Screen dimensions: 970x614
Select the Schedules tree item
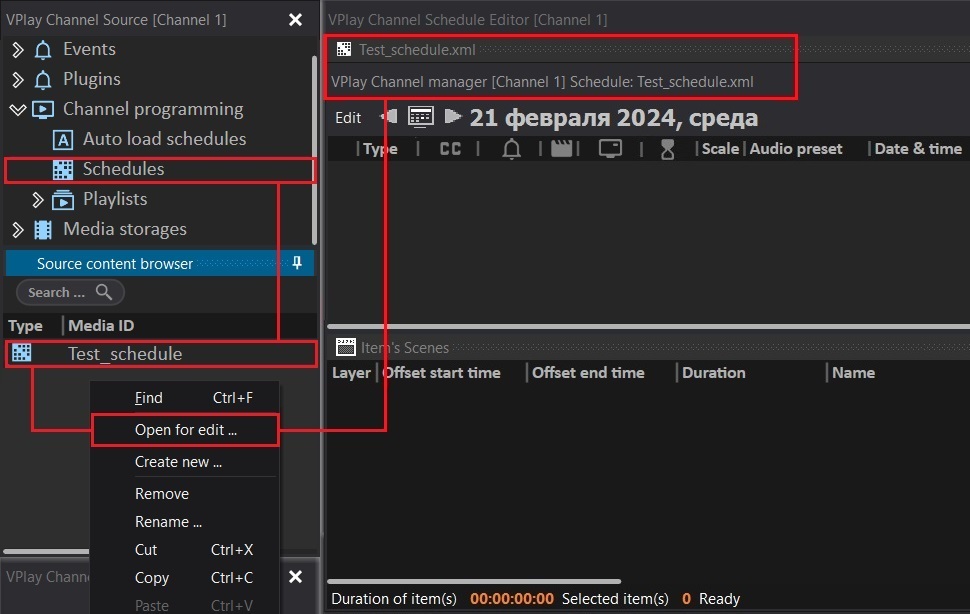[124, 169]
